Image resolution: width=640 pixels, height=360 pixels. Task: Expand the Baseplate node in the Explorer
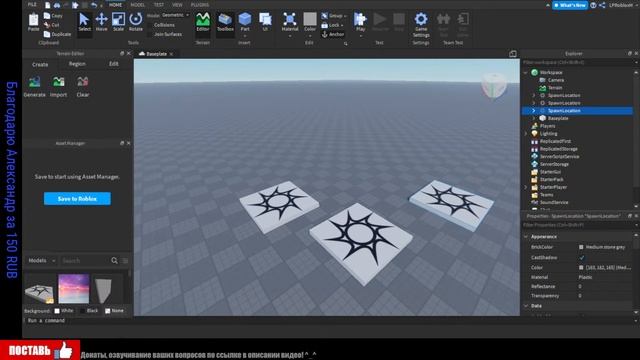pos(534,118)
